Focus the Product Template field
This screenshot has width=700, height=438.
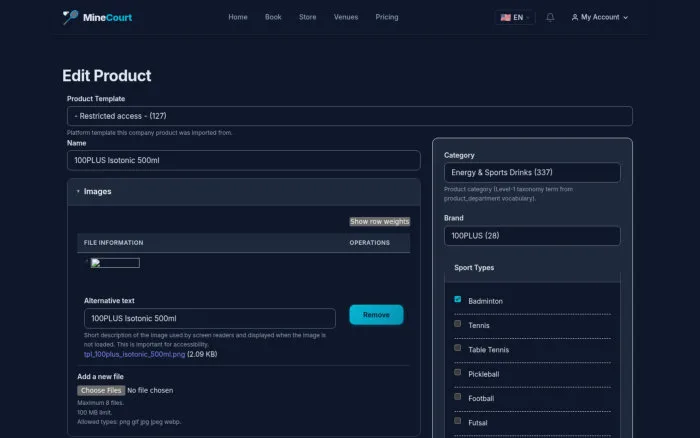pos(350,116)
